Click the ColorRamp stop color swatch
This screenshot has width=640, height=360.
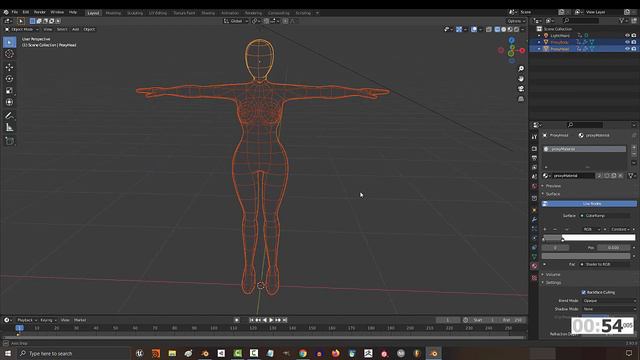click(x=586, y=256)
